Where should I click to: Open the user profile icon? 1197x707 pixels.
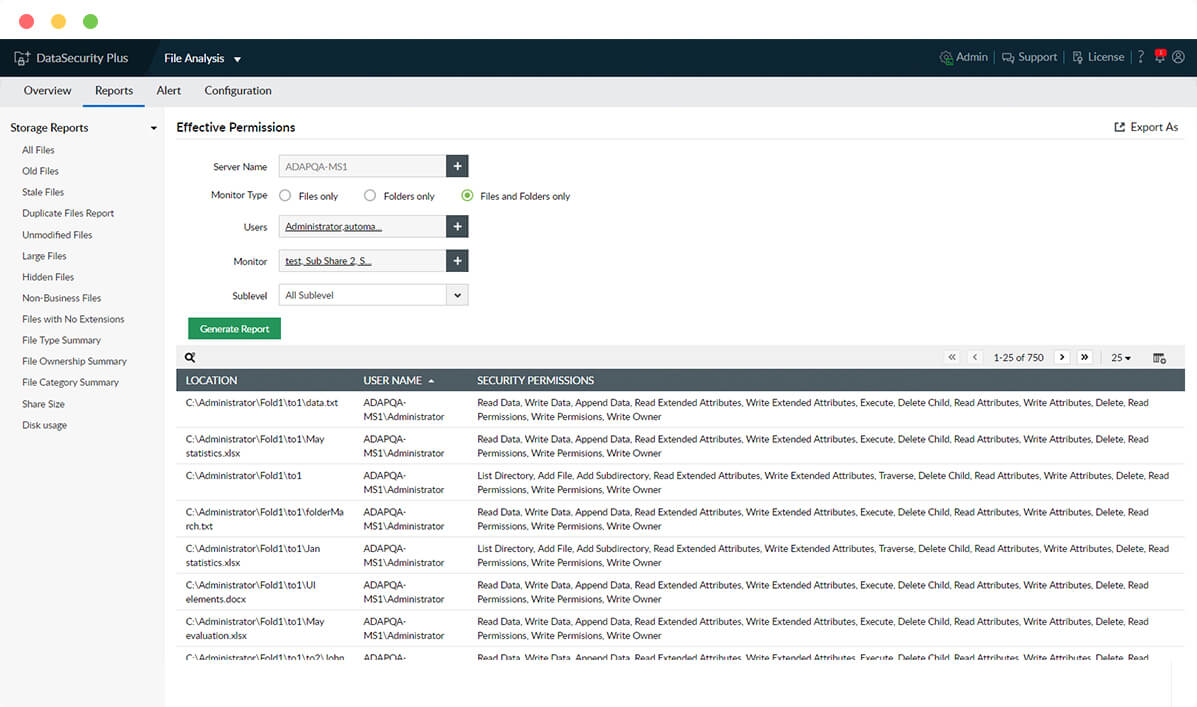pyautogui.click(x=1178, y=57)
